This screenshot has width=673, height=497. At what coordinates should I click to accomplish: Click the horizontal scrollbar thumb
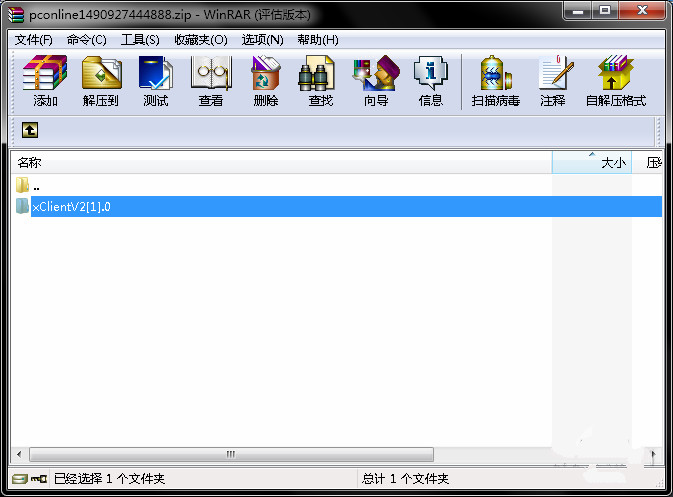[x=231, y=454]
